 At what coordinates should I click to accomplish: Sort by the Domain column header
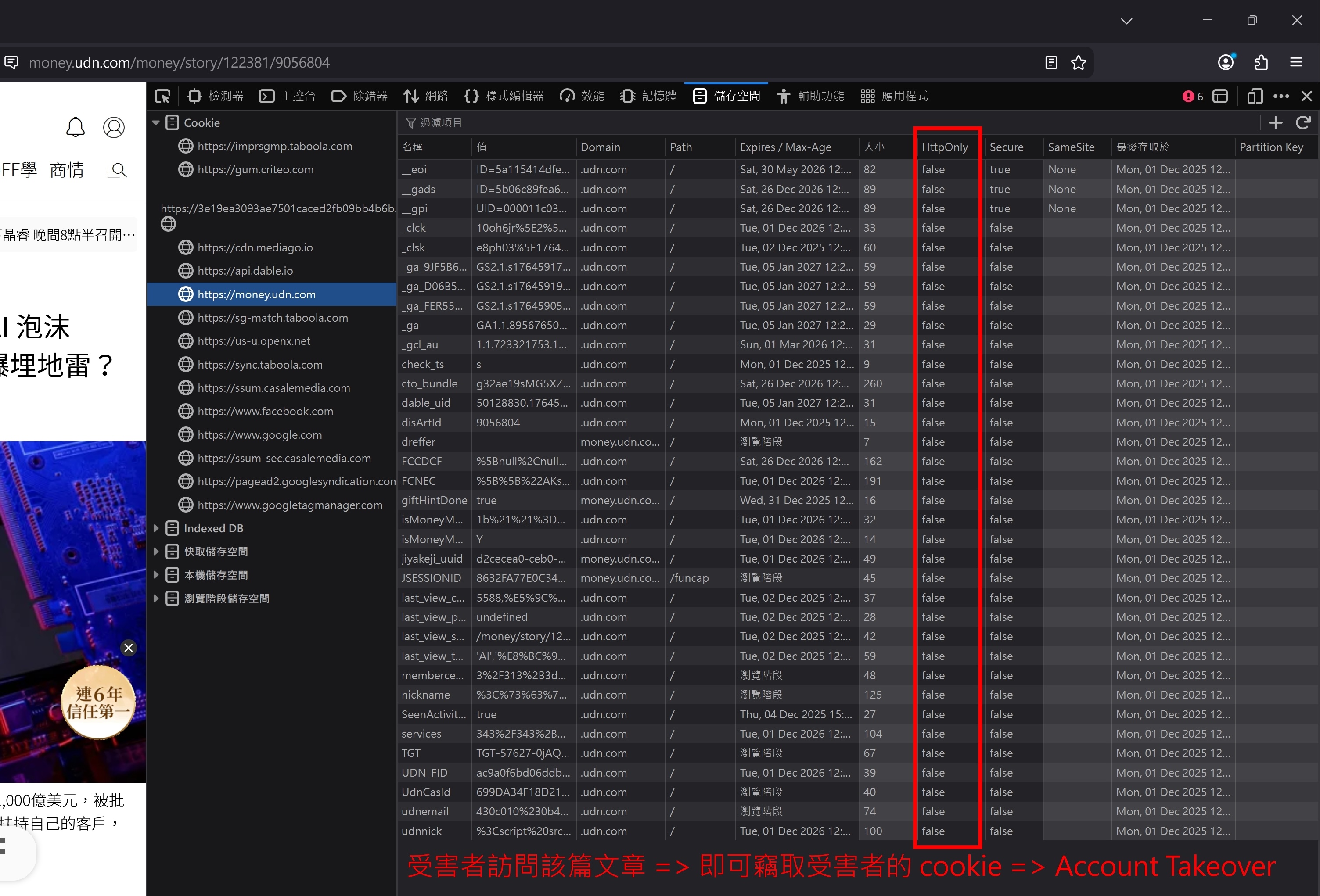(x=620, y=147)
